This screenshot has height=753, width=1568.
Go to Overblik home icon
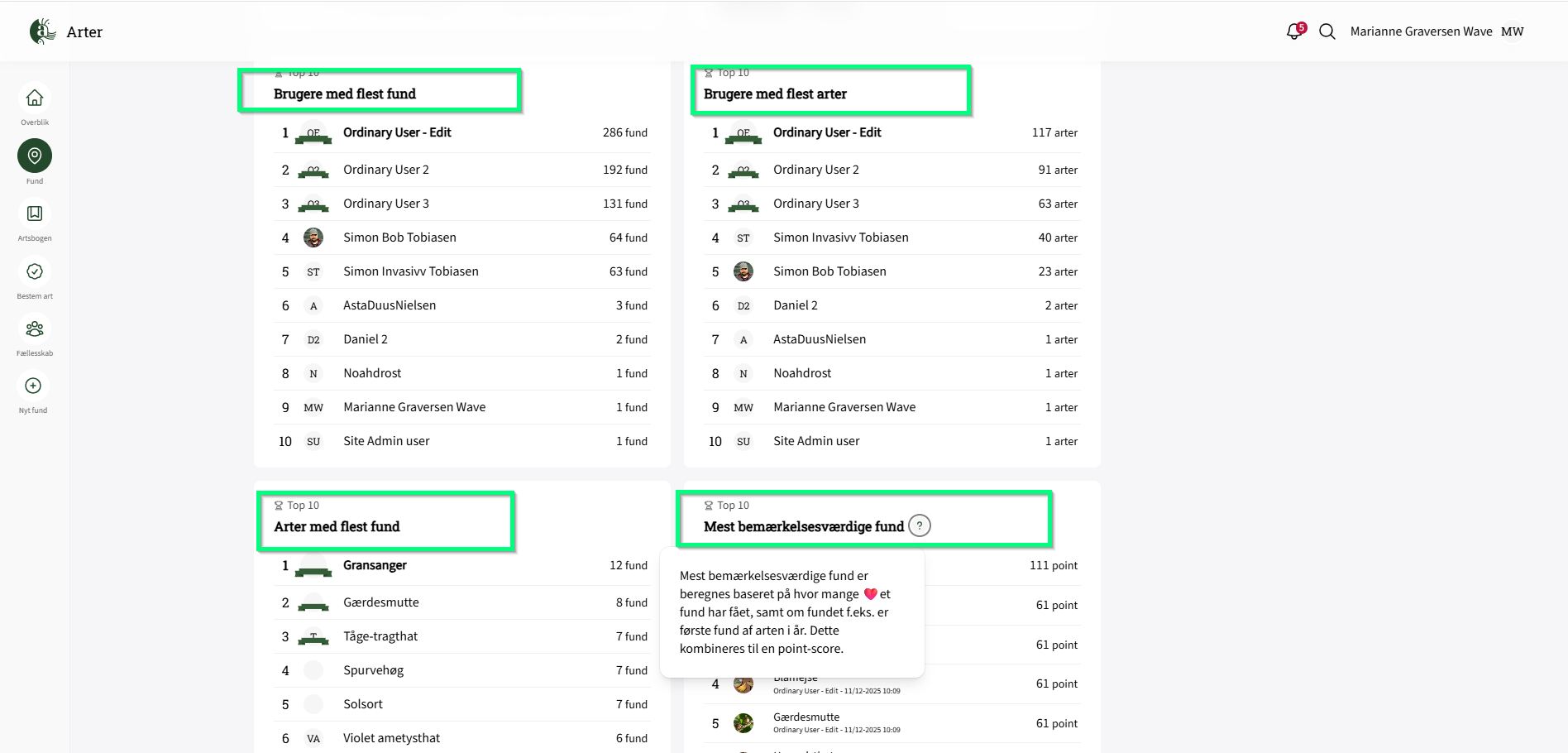click(35, 98)
